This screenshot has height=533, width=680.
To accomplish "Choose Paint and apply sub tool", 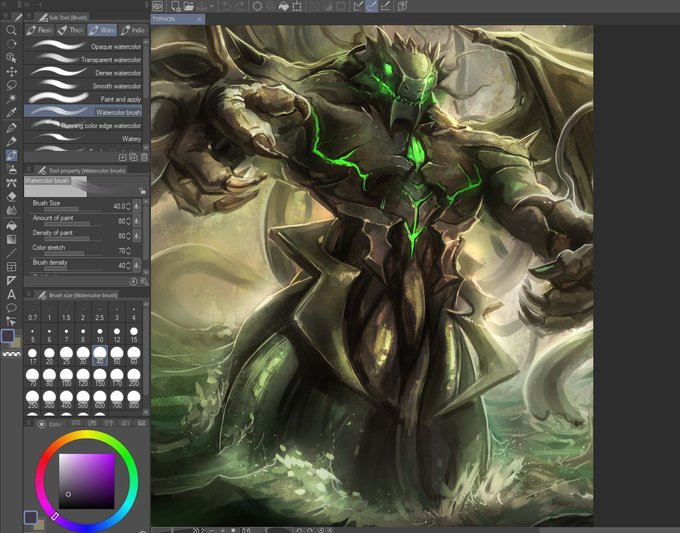I will pyautogui.click(x=83, y=99).
